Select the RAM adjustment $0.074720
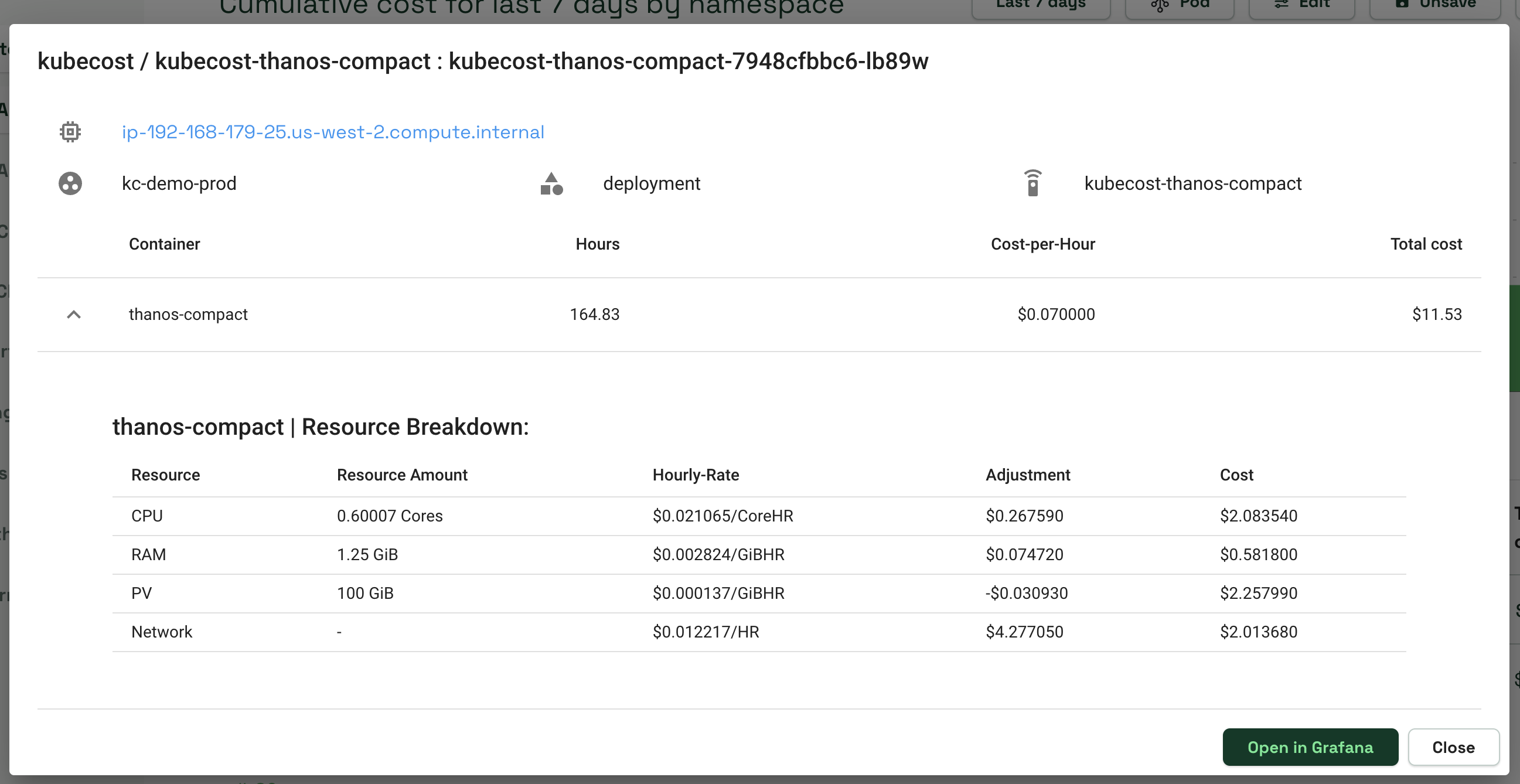This screenshot has height=784, width=1520. coord(1024,554)
